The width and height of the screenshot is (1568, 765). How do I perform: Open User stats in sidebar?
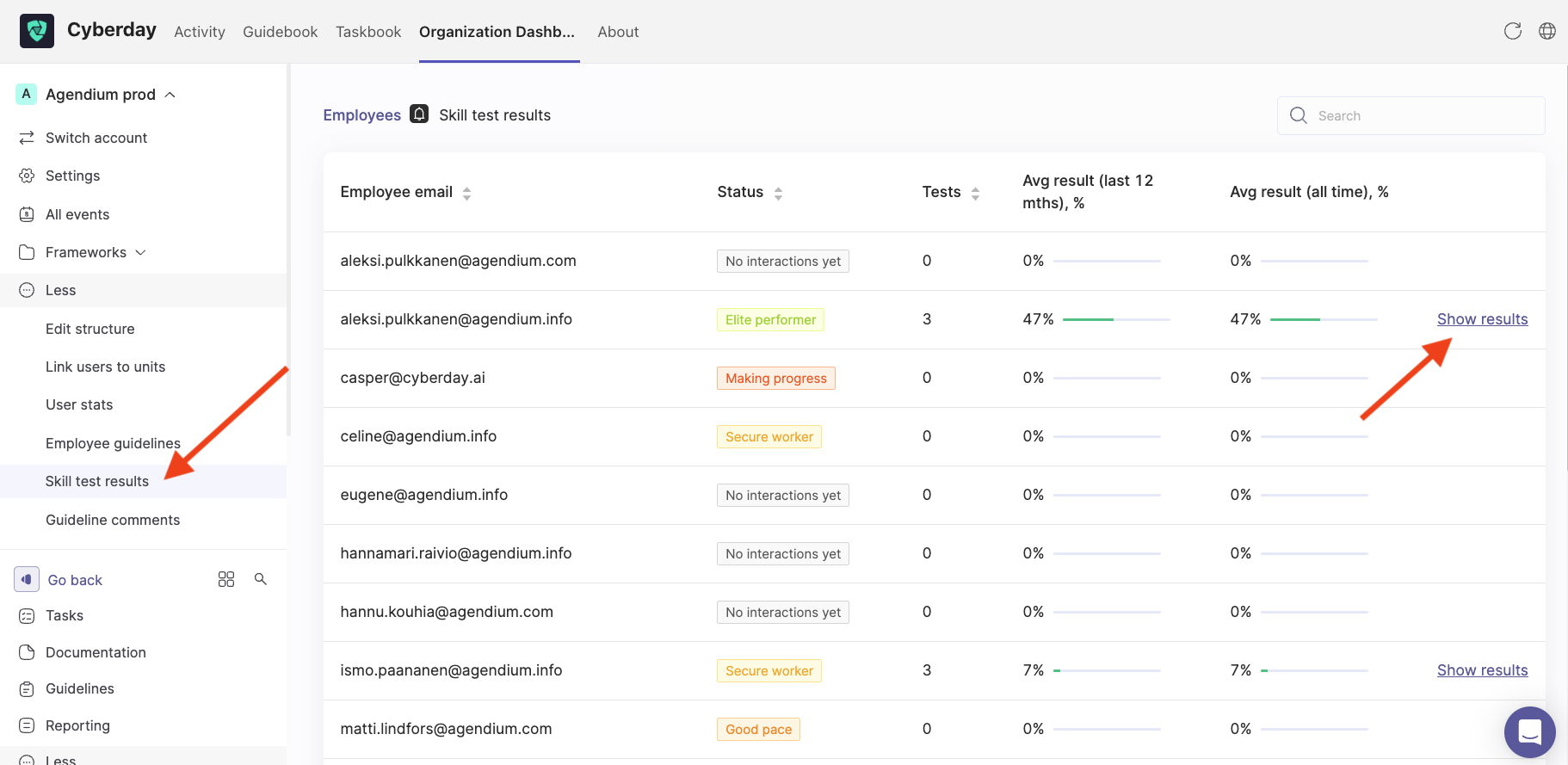click(79, 404)
